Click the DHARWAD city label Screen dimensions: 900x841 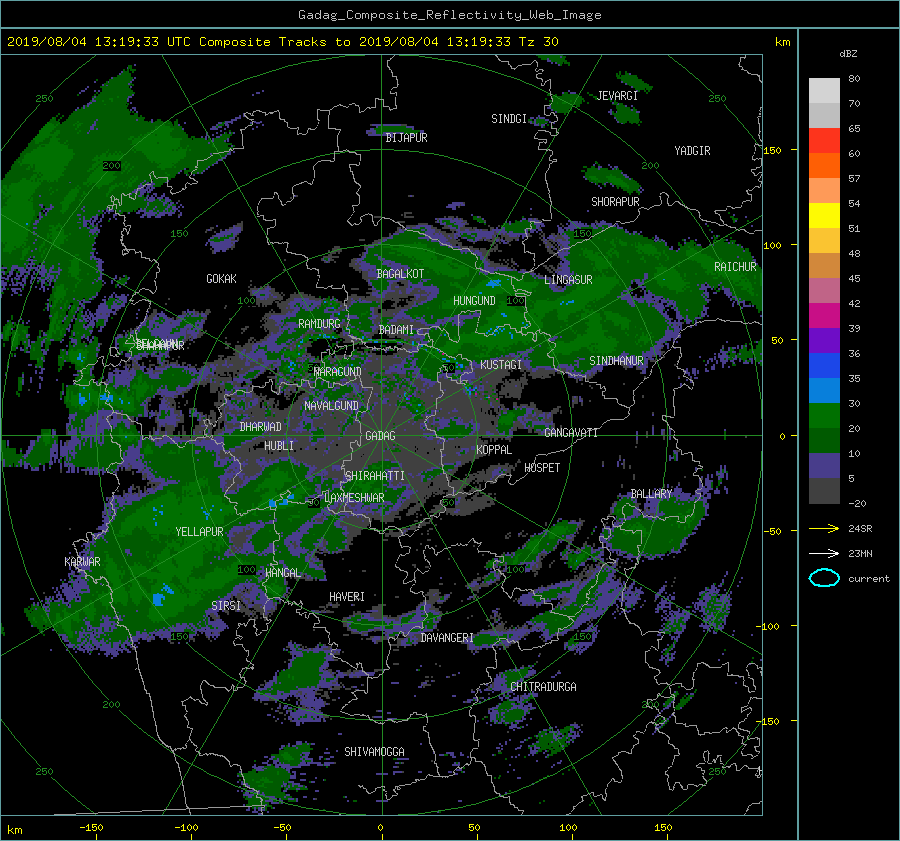261,427
